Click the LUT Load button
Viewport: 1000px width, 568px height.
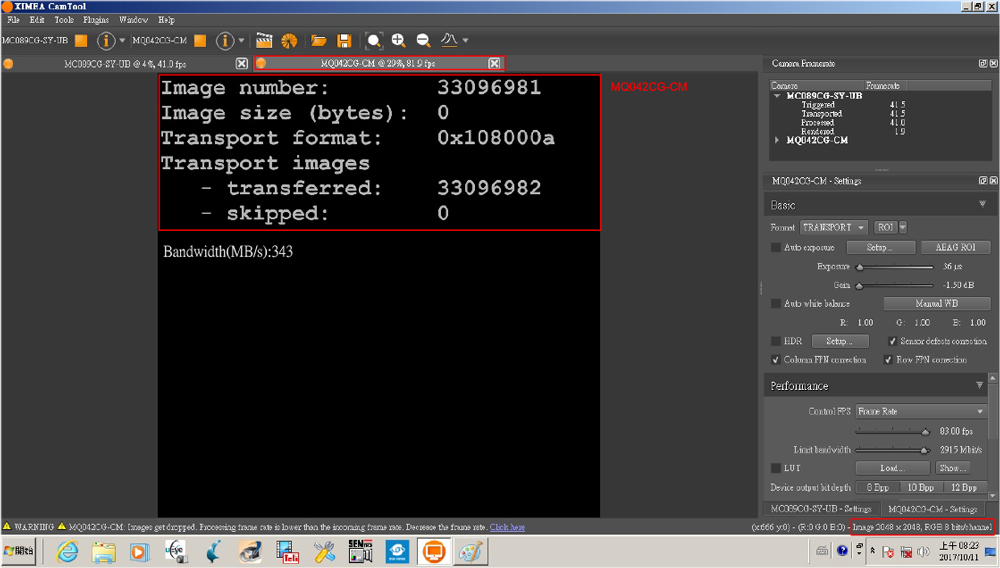click(x=891, y=468)
